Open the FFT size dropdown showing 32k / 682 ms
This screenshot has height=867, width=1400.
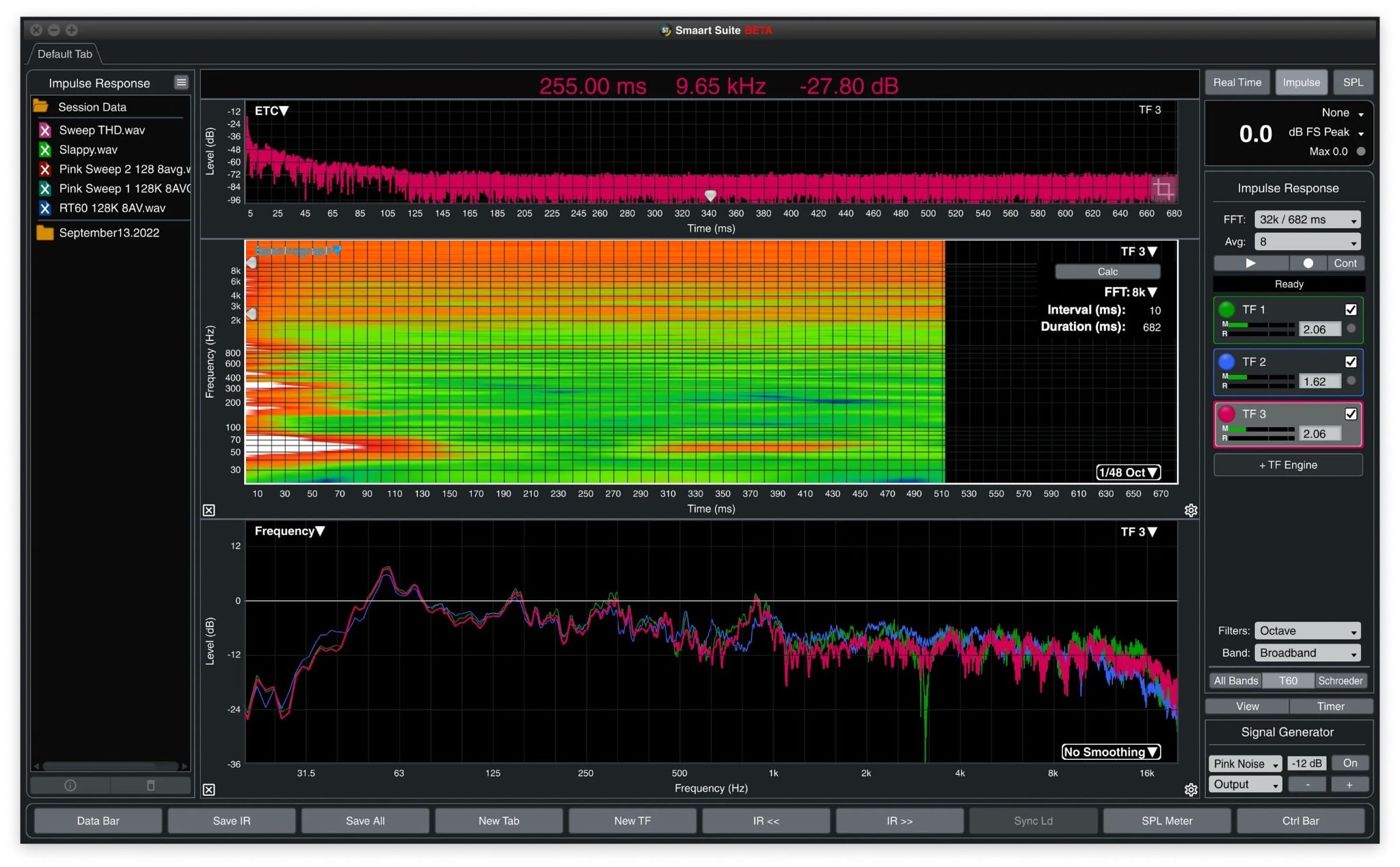[x=1307, y=219]
